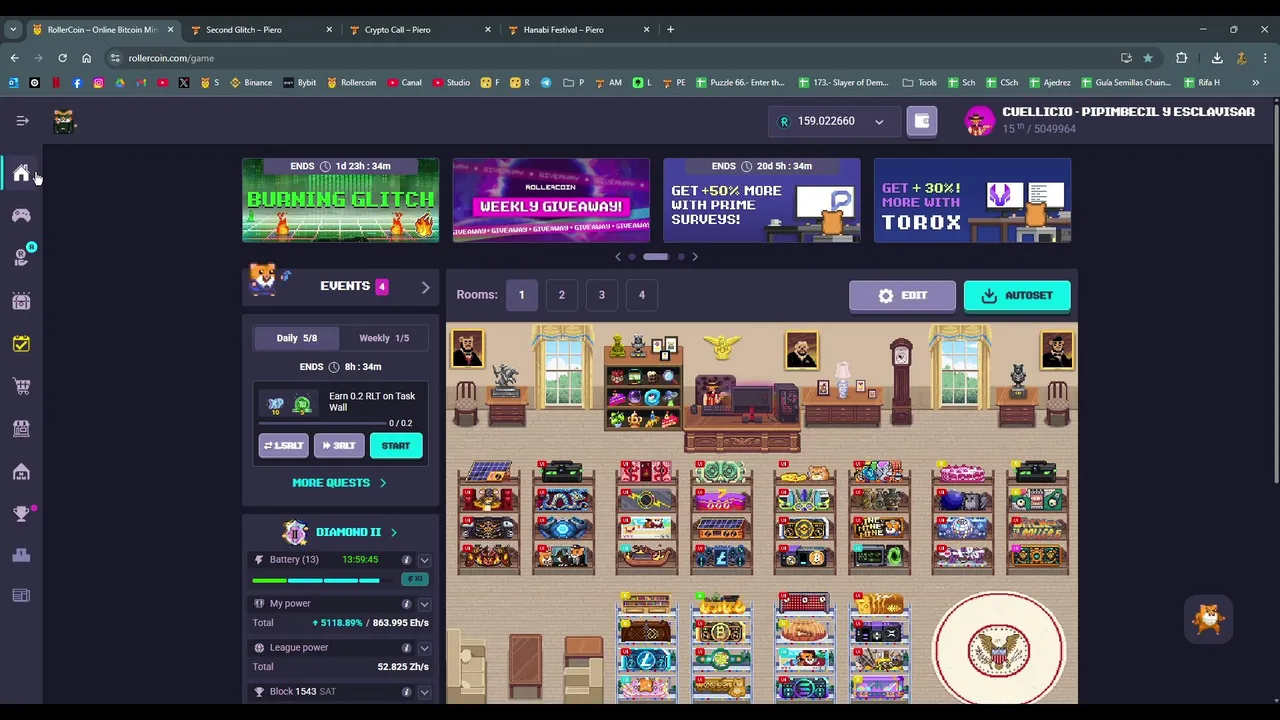Open the Torox +30% banner
1280x720 pixels.
(x=972, y=200)
